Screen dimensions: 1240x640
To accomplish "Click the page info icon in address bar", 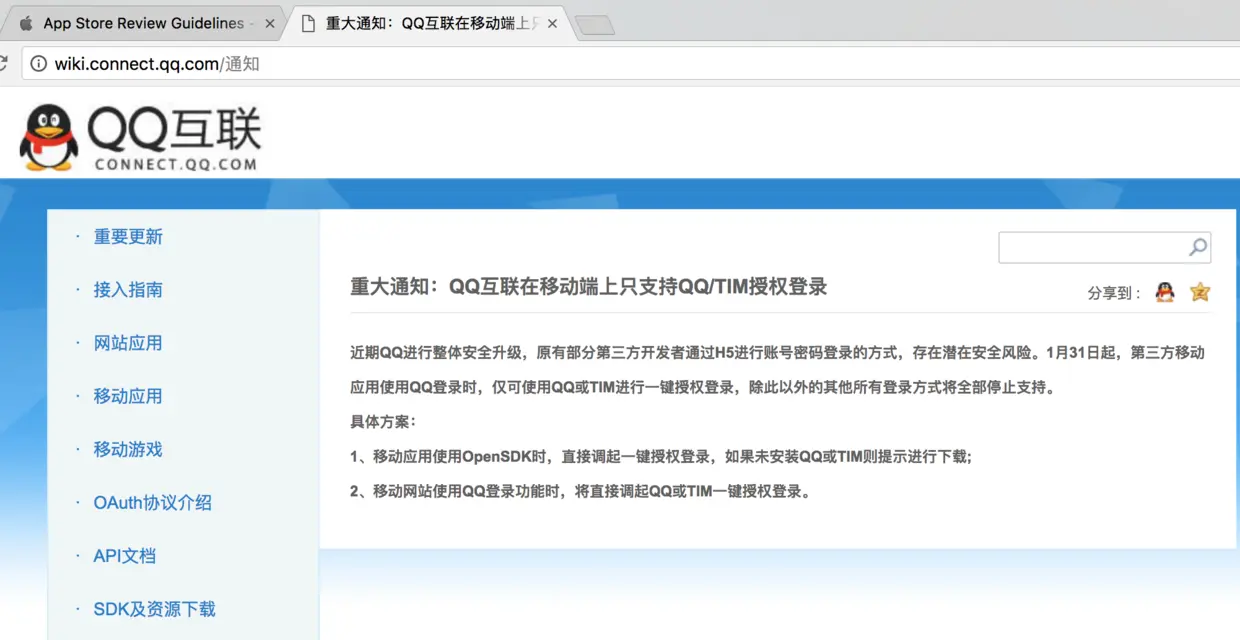I will [37, 62].
